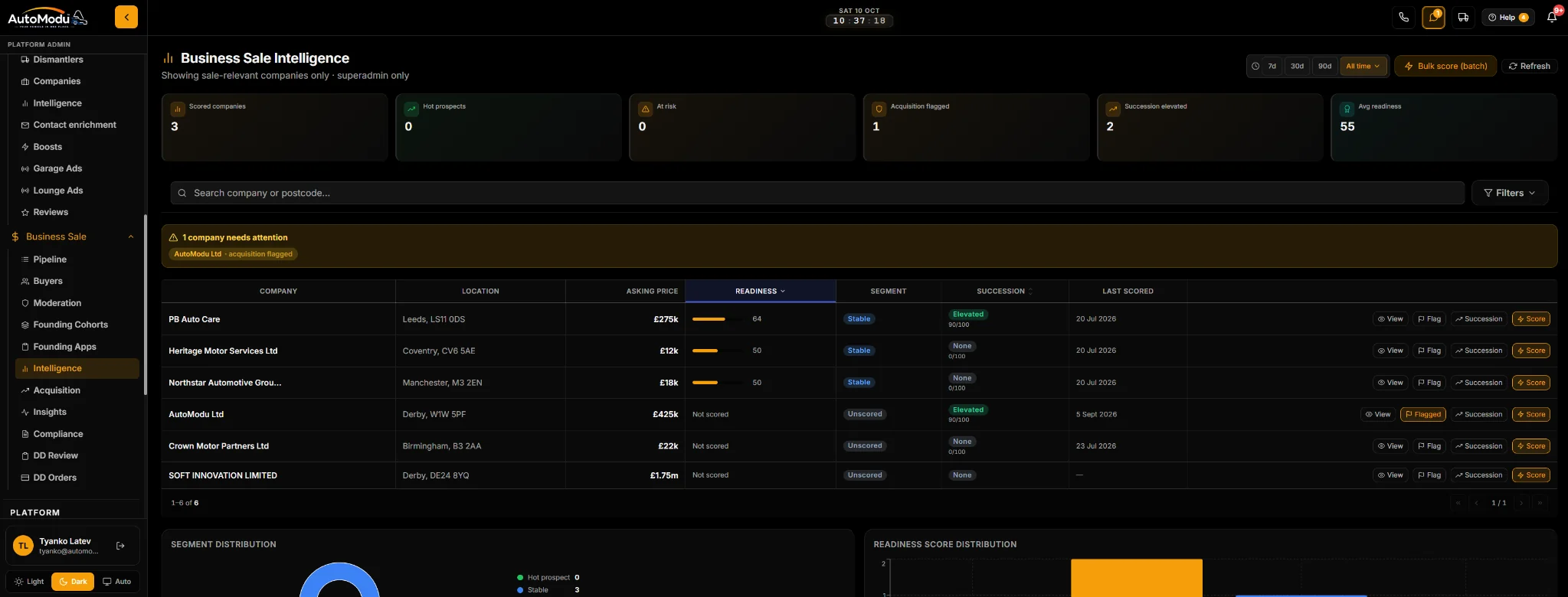Click Bulk score (batch) button
The height and width of the screenshot is (597, 1568).
1445,67
